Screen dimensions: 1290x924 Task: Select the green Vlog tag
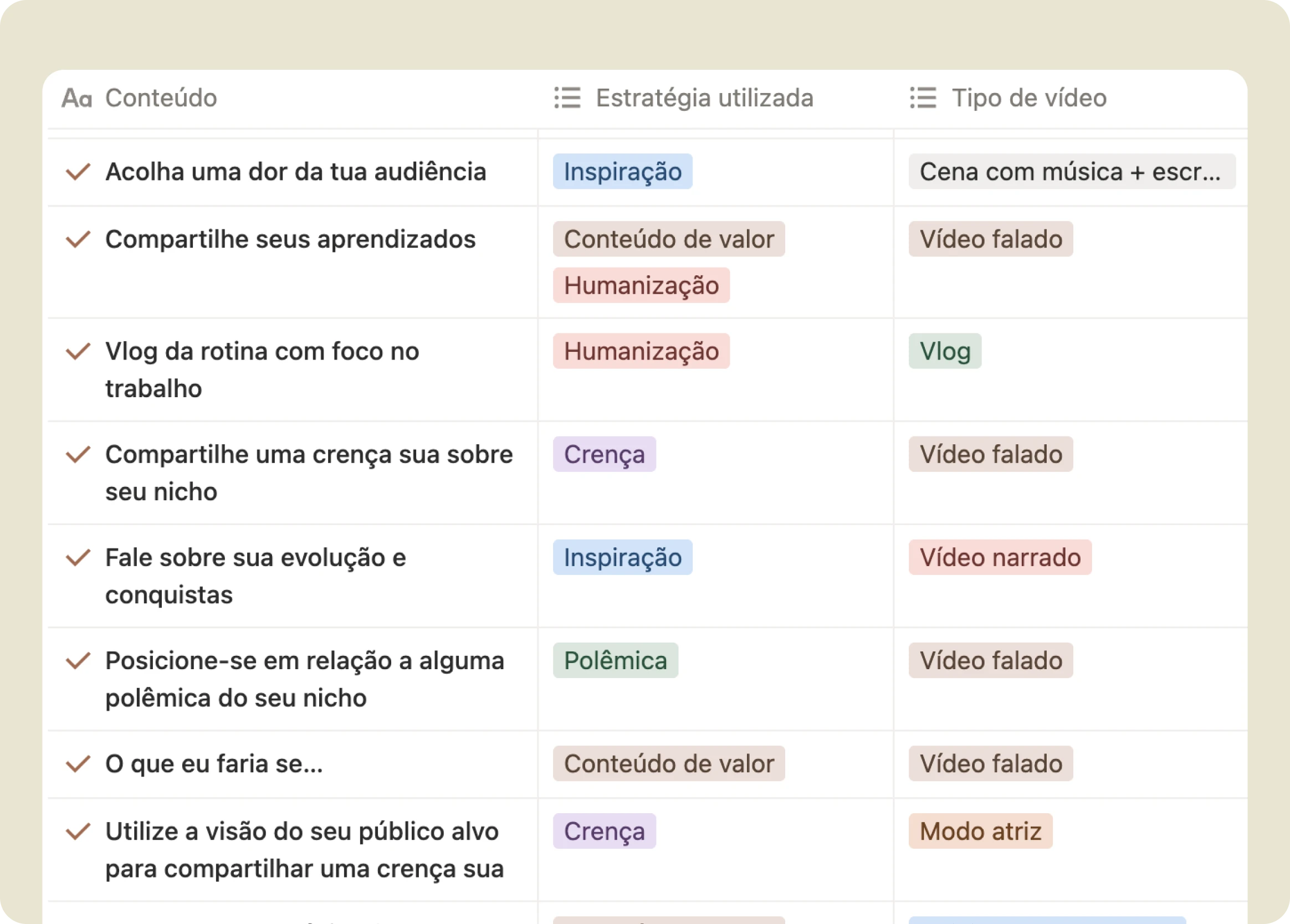945,351
